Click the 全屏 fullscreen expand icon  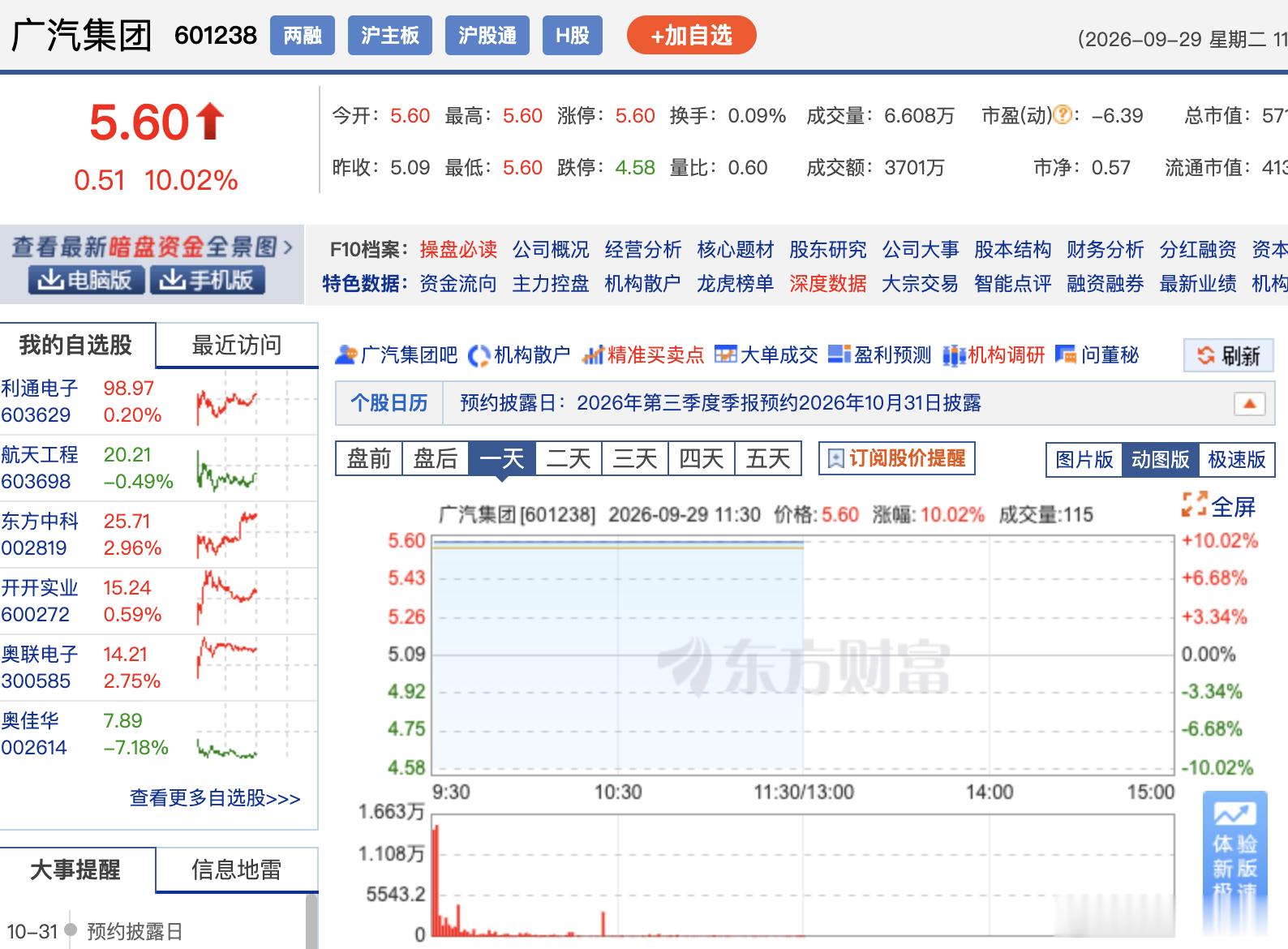(x=1194, y=505)
